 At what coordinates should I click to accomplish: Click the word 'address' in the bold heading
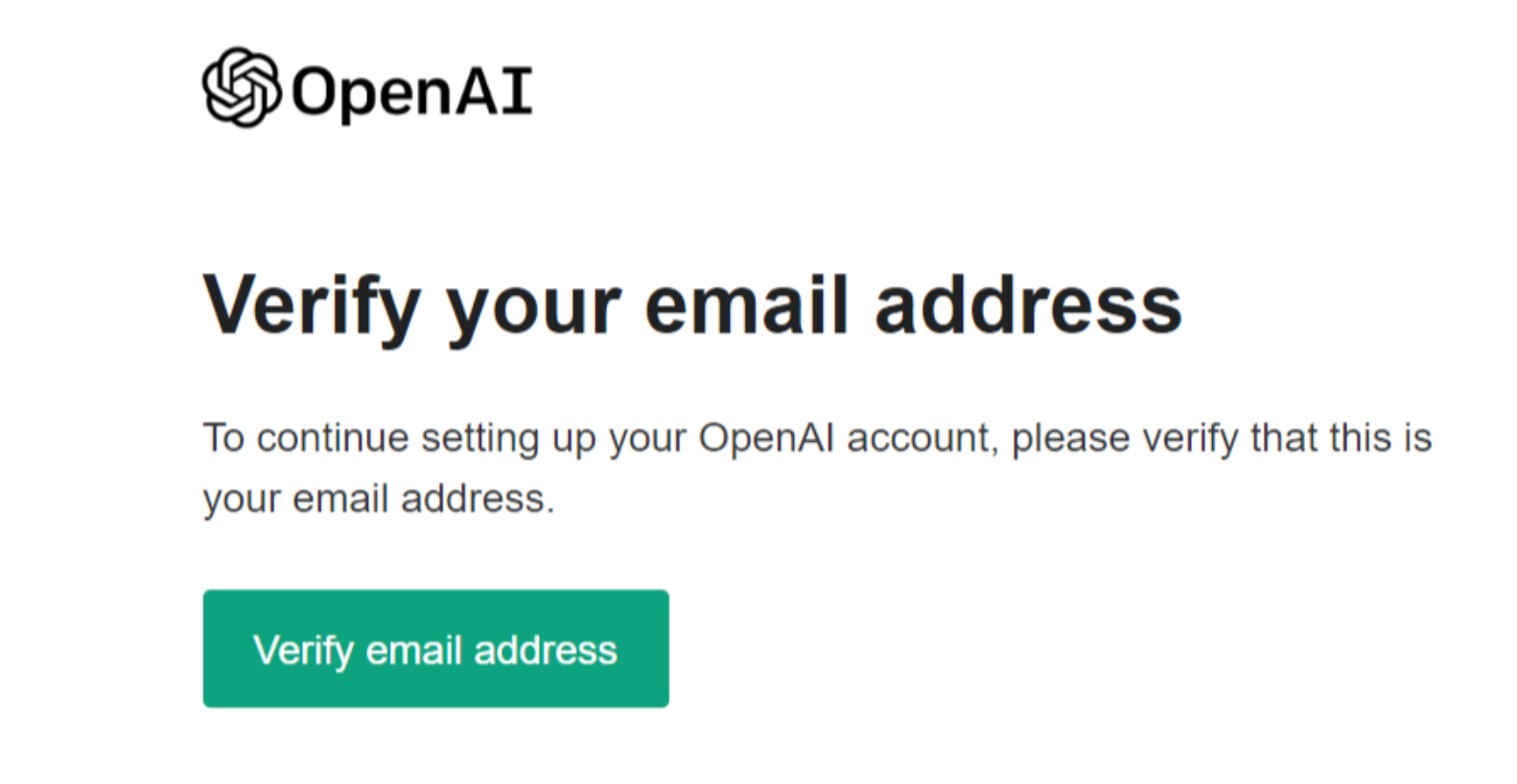1028,305
